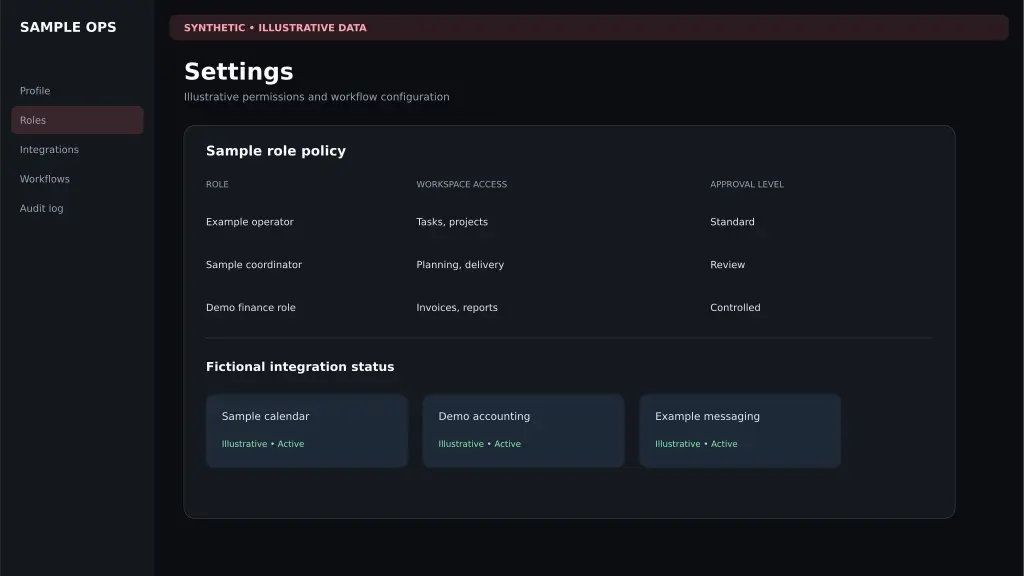Image resolution: width=1024 pixels, height=576 pixels.
Task: Click the 'Planning, delivery' access cell
Action: coord(460,264)
